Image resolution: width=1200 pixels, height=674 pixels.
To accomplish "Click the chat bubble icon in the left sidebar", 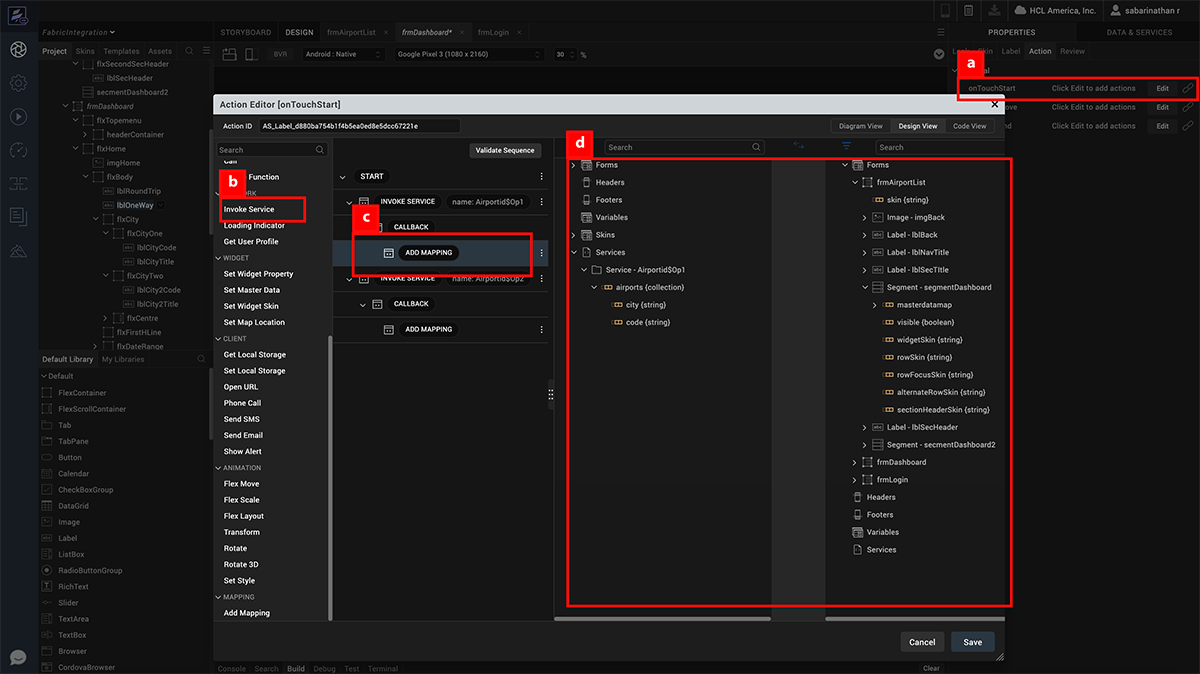I will pos(18,657).
